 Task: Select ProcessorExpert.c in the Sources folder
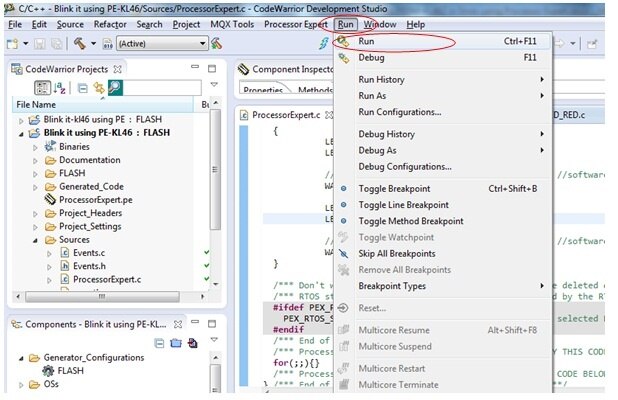107,280
